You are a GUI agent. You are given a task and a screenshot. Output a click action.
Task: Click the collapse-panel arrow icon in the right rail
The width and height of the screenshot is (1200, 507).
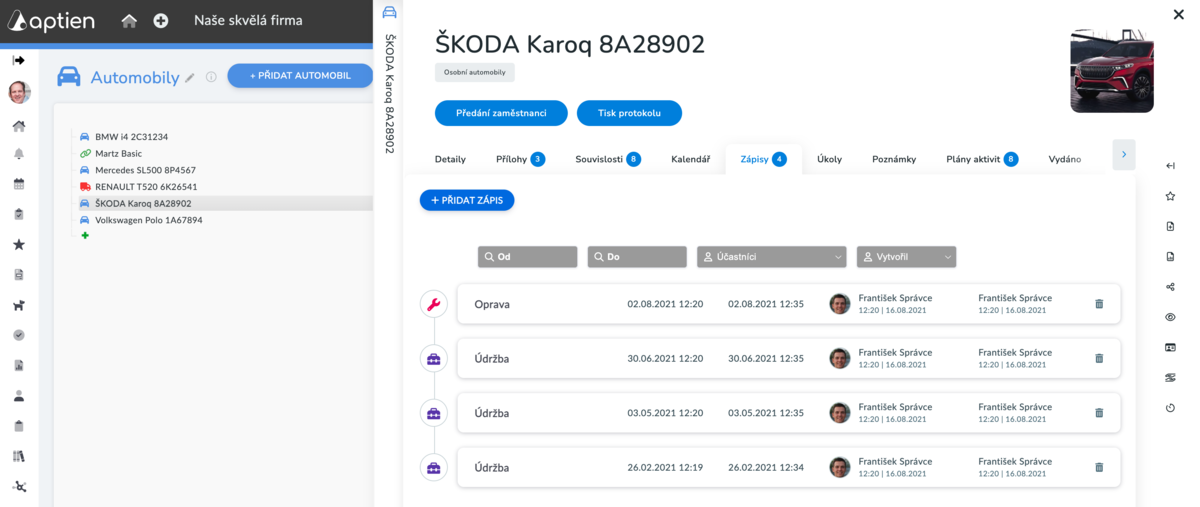coord(1170,166)
